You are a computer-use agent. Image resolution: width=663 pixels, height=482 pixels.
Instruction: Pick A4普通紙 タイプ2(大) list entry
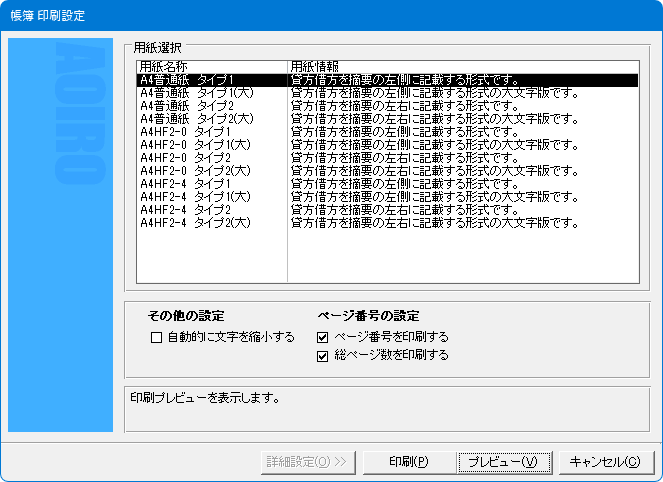point(194,118)
